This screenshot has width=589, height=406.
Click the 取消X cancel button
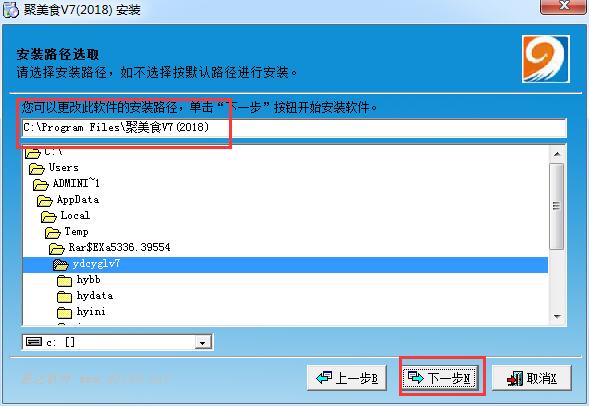click(x=532, y=378)
